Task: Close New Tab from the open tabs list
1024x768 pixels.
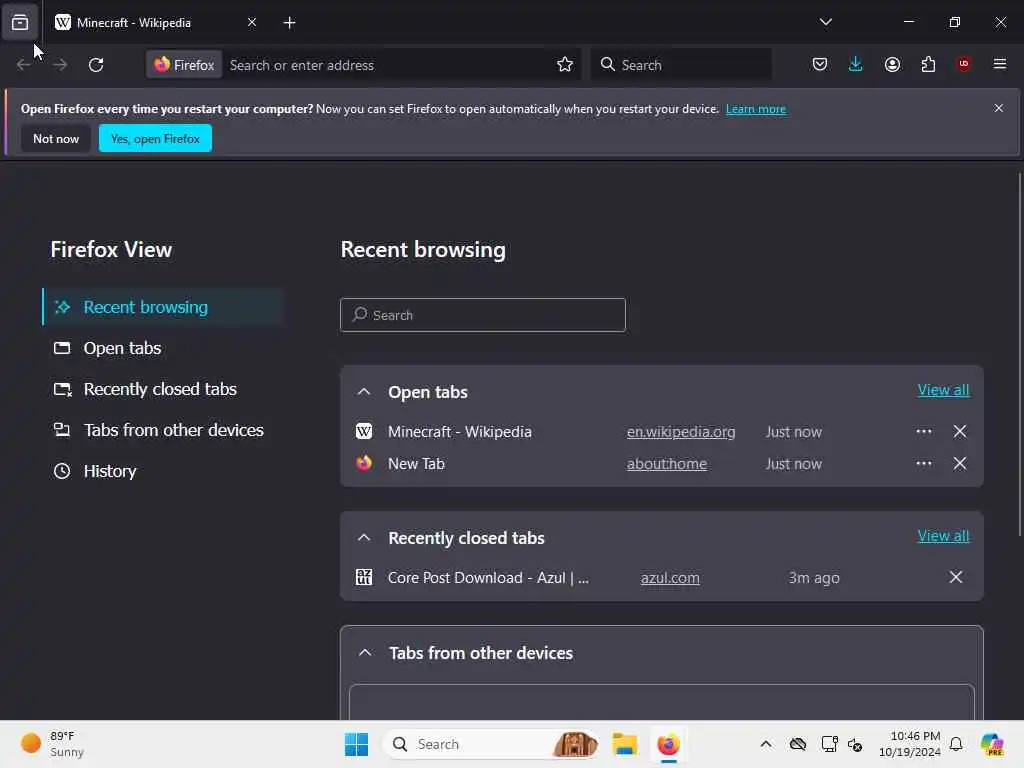Action: coord(959,464)
